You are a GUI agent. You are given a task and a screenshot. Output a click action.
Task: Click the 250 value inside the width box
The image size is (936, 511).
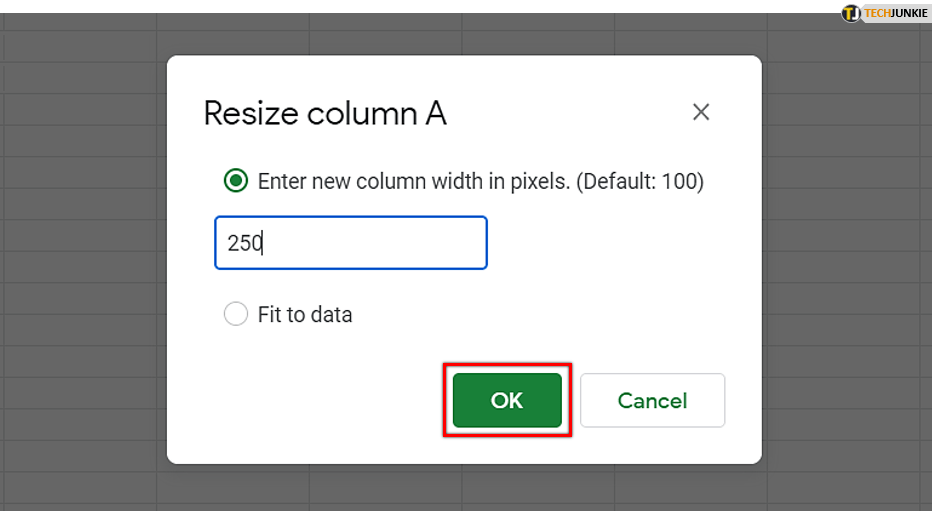(x=243, y=243)
